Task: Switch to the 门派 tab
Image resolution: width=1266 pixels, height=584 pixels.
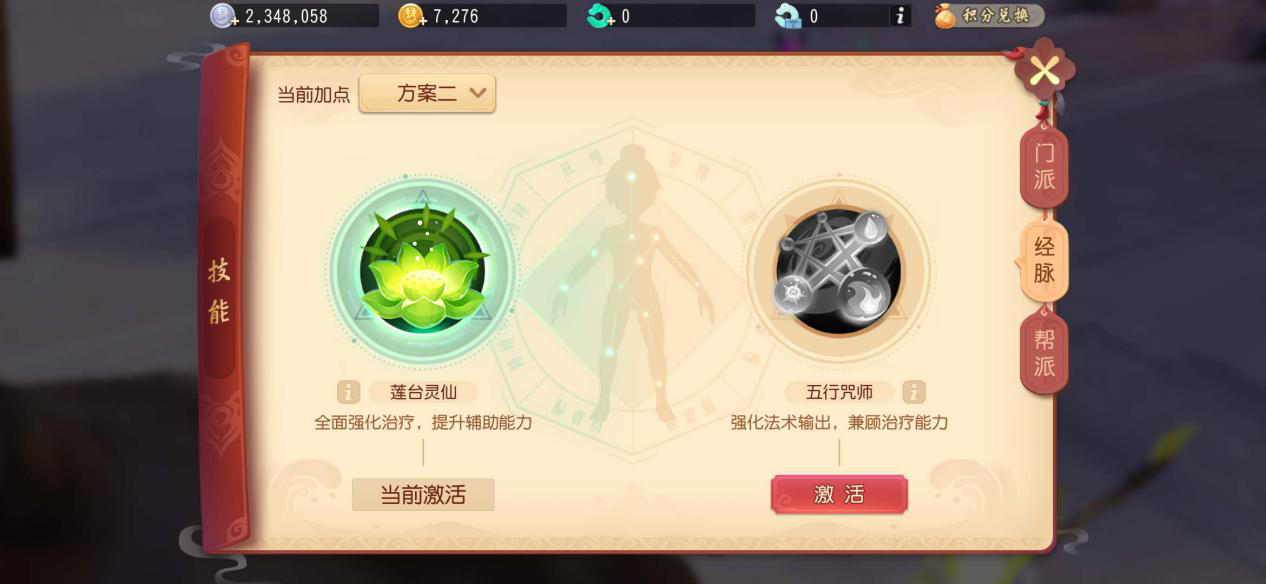Action: tap(1044, 167)
